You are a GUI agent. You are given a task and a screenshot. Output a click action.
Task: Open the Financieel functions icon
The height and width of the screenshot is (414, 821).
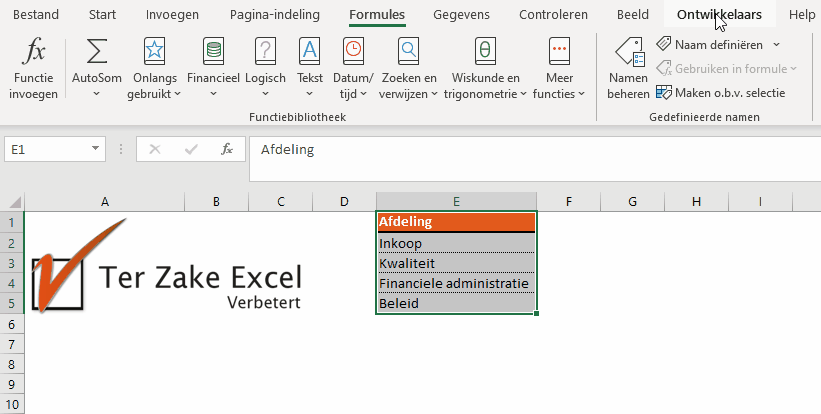coord(213,52)
